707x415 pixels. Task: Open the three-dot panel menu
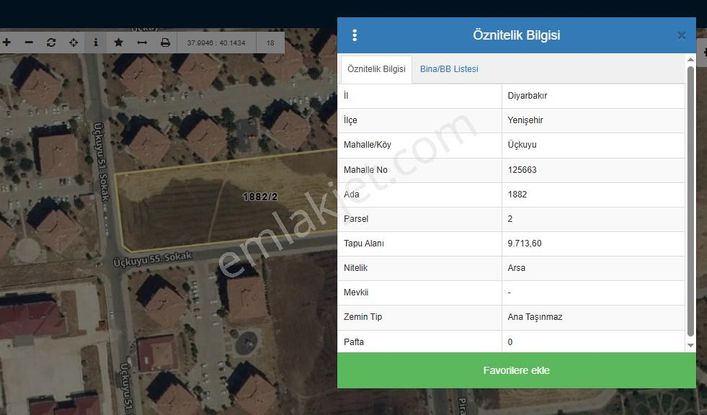355,35
